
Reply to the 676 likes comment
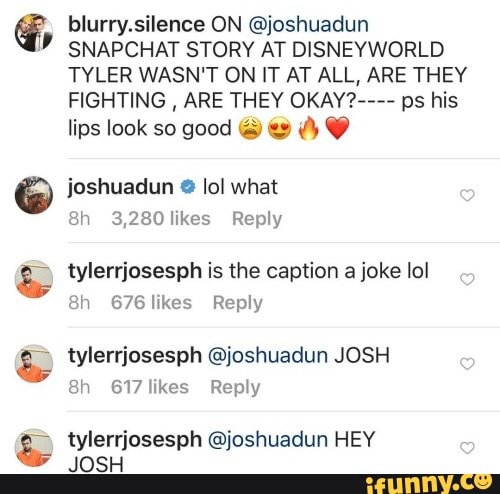[238, 303]
